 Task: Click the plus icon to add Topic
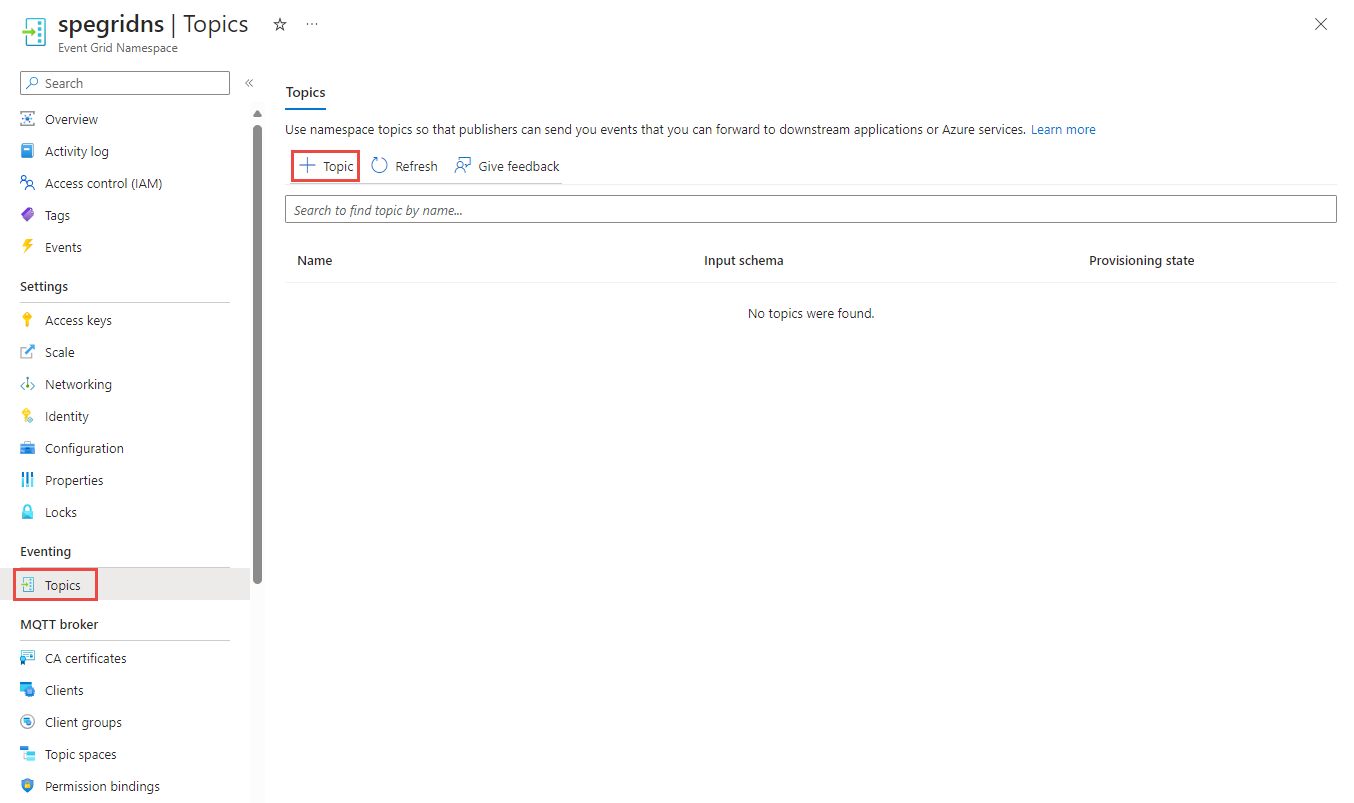[x=307, y=166]
